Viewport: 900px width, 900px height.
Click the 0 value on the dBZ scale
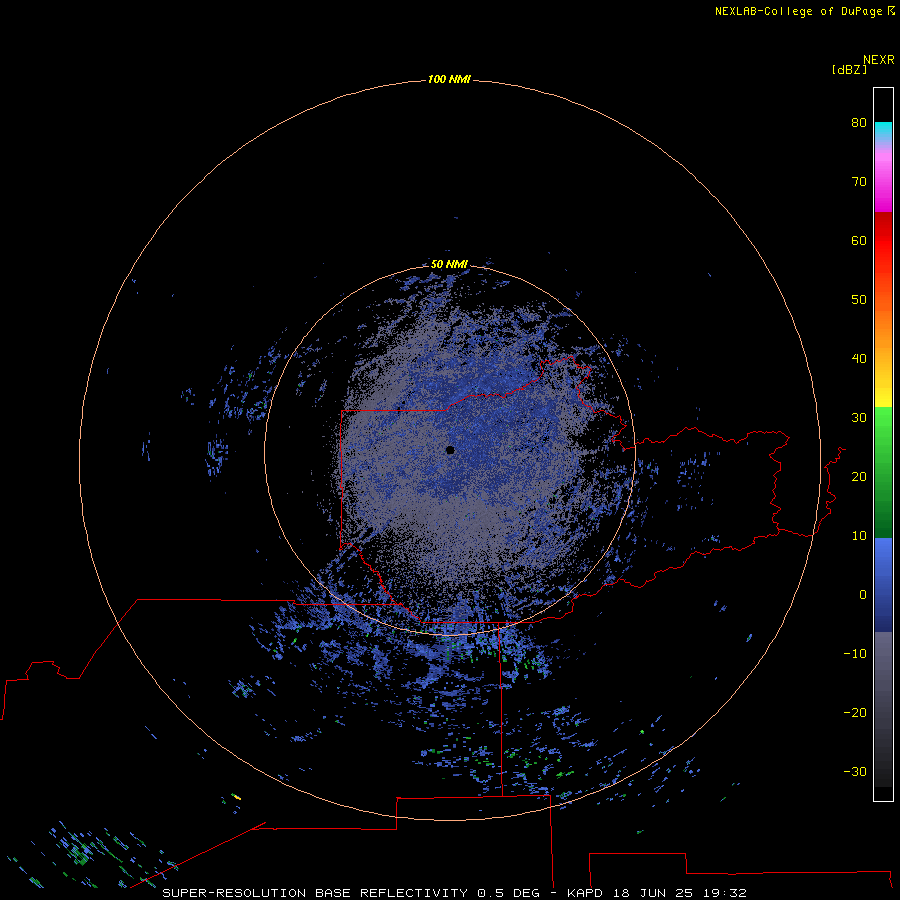point(863,595)
